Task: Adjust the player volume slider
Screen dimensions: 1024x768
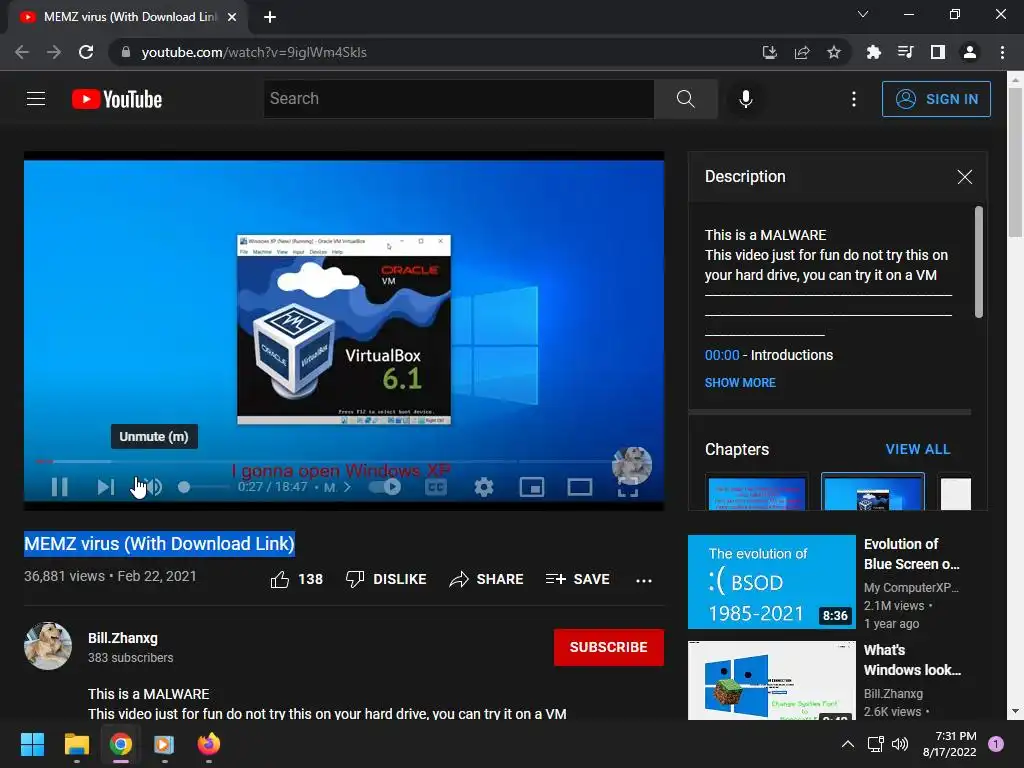Action: click(202, 487)
